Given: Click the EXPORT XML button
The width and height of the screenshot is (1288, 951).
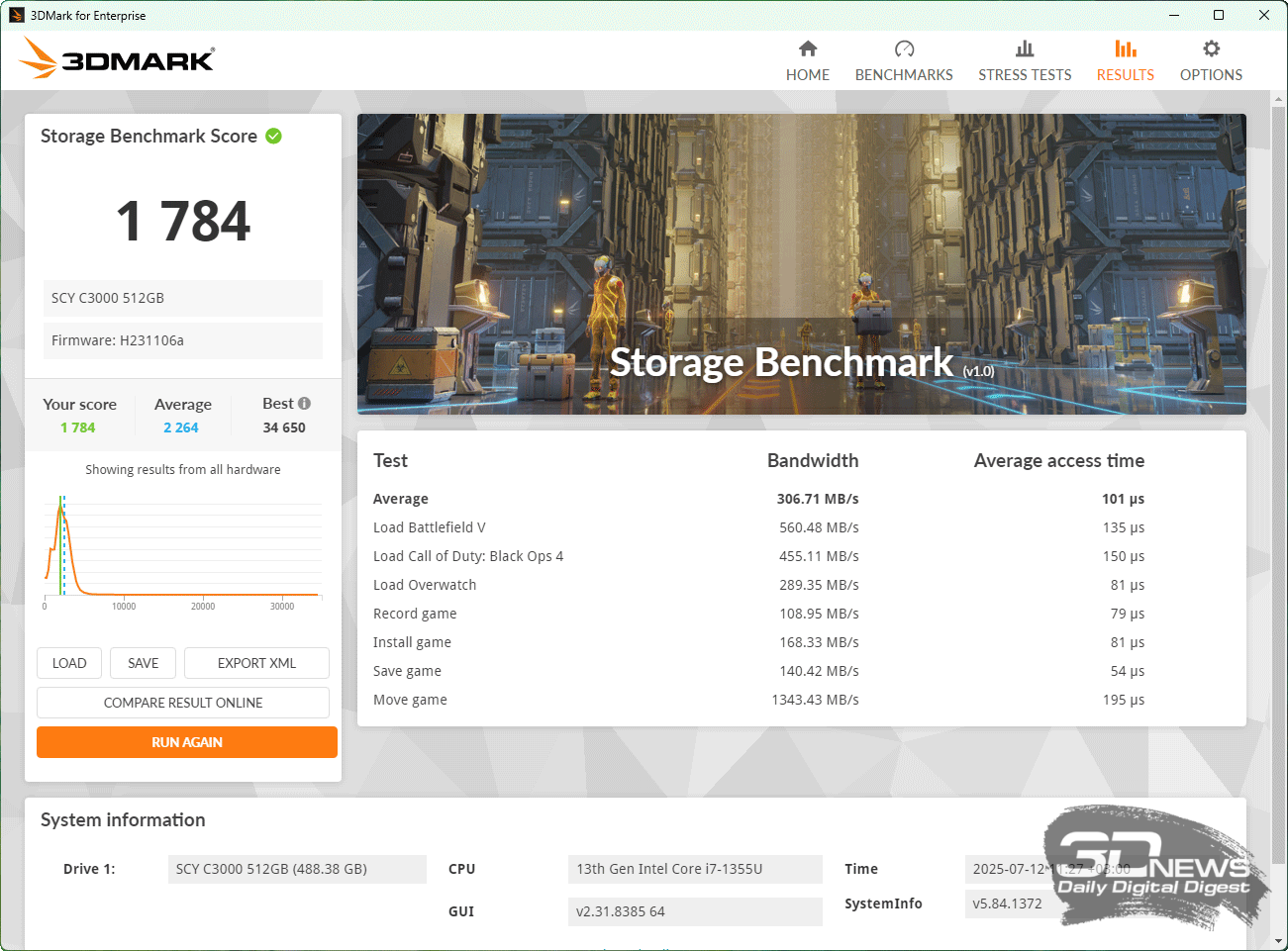Looking at the screenshot, I should pyautogui.click(x=256, y=663).
